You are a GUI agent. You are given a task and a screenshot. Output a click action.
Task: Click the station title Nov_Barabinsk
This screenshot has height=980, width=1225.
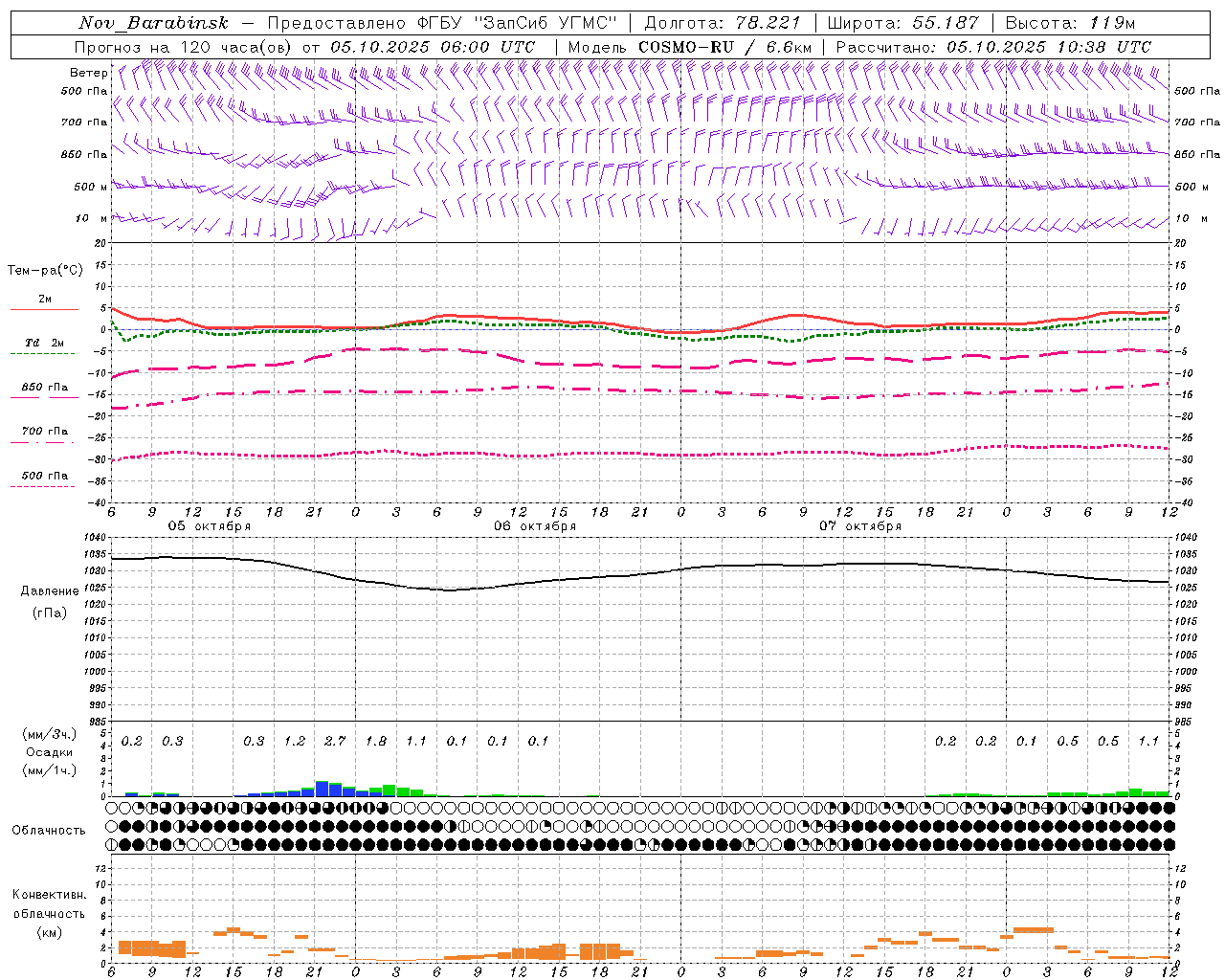[153, 23]
